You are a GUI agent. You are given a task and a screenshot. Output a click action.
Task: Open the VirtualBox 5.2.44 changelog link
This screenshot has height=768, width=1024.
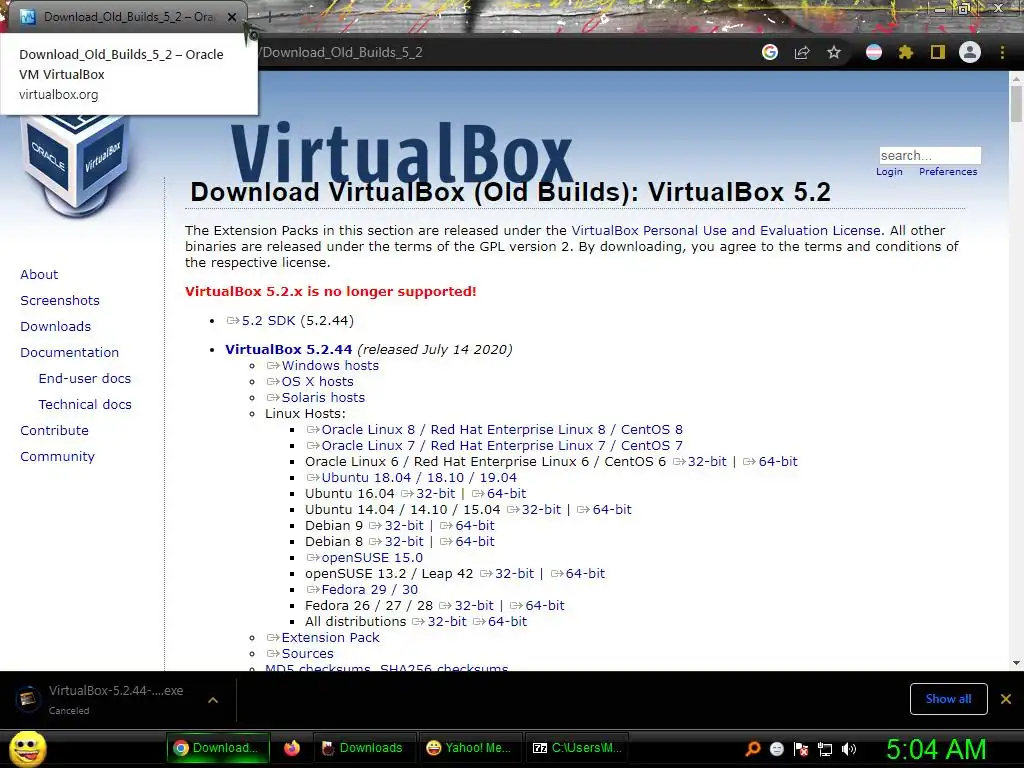click(x=289, y=349)
